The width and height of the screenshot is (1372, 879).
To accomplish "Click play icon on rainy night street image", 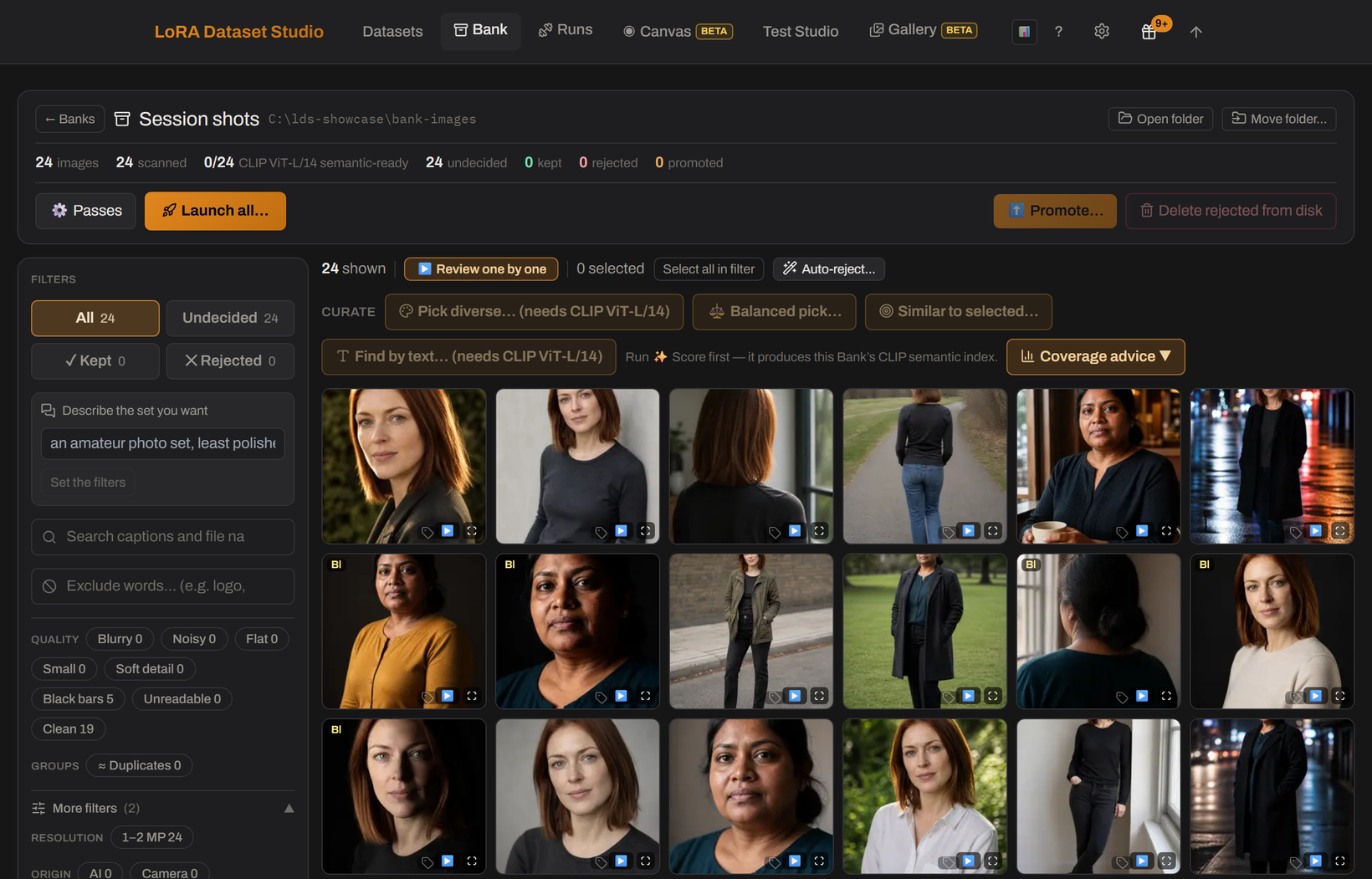I will [1316, 531].
